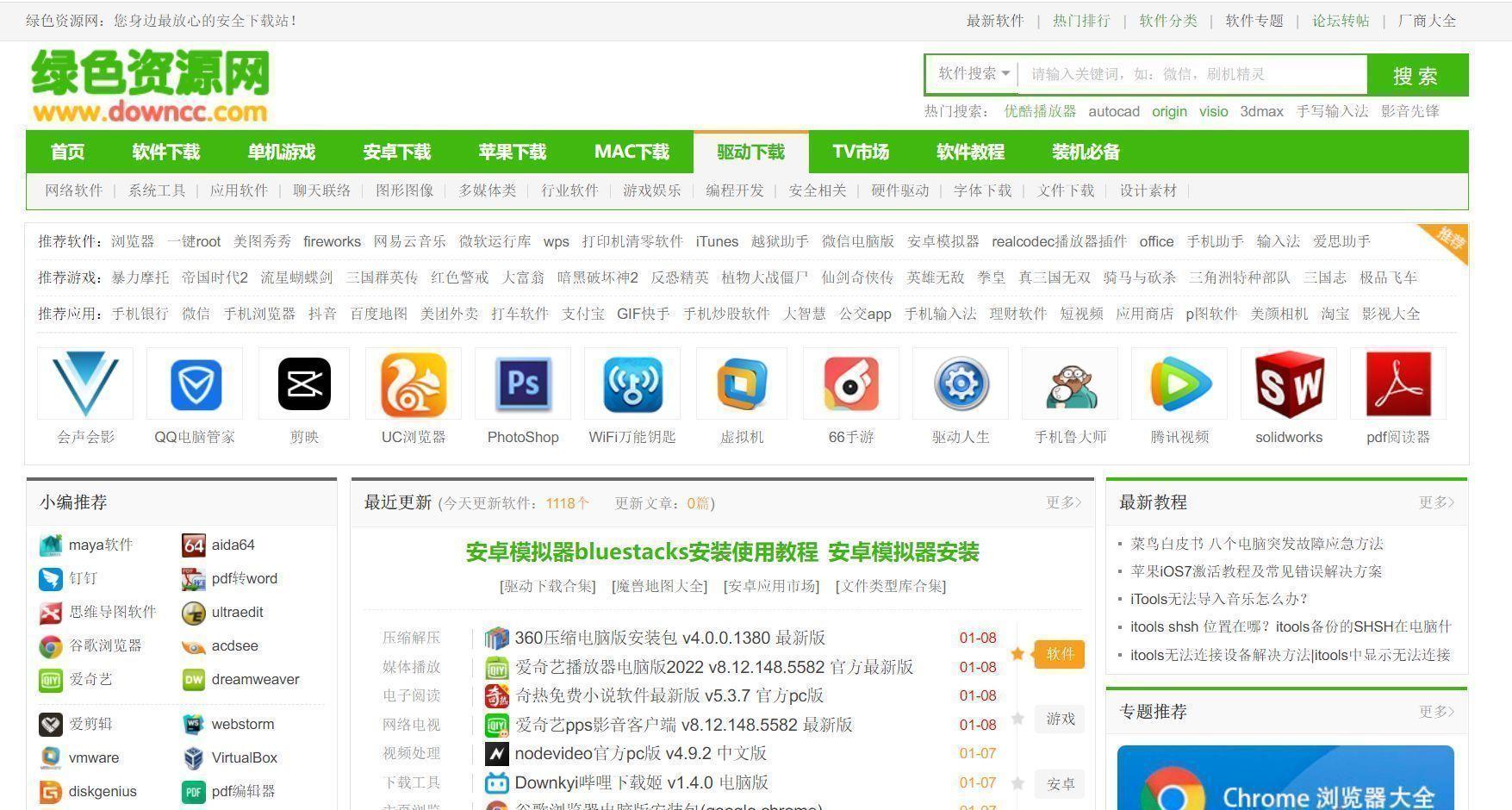Click the green 搜索 button
1512x810 pixels.
[x=1416, y=75]
